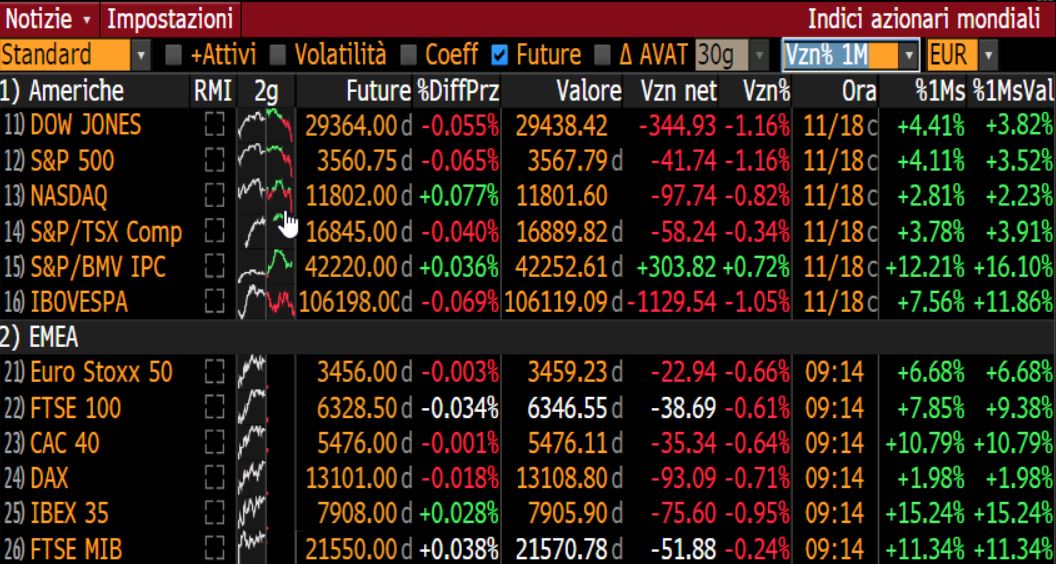Open the IBEX 35 index row
The width and height of the screenshot is (1056, 564).
coord(528,515)
